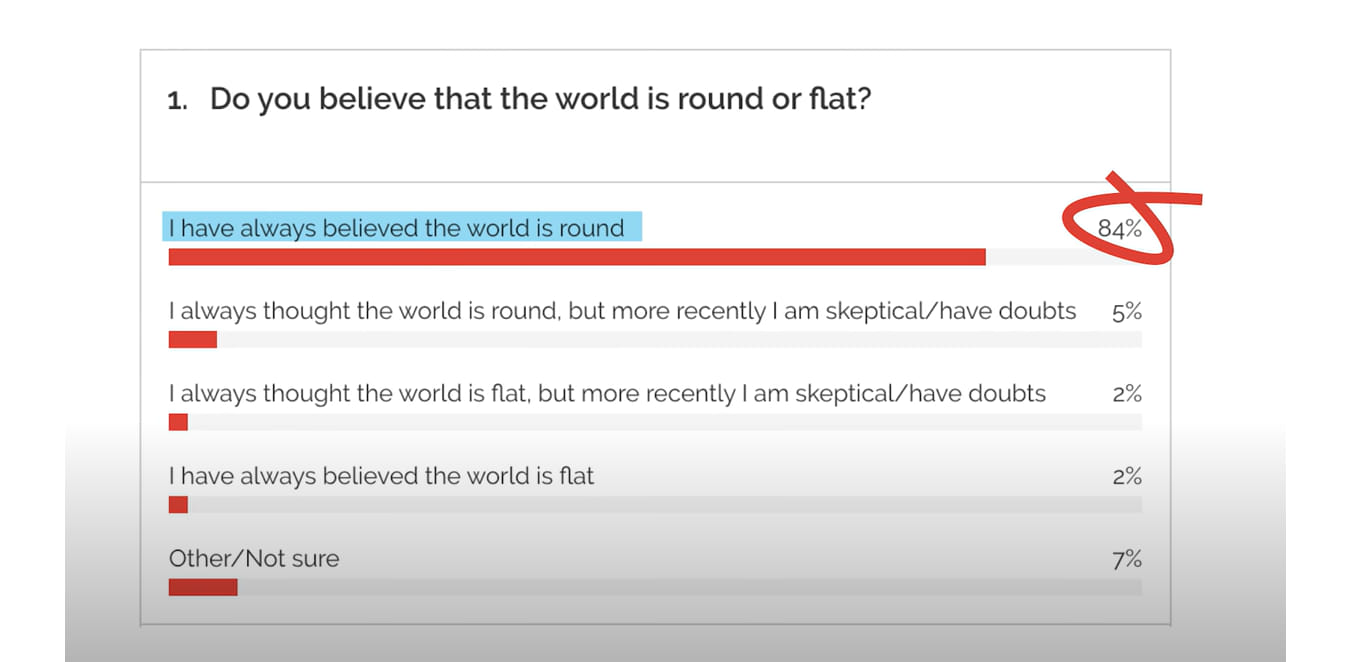This screenshot has height=662, width=1350.
Task: Click the question number "1."
Action: coord(177,101)
